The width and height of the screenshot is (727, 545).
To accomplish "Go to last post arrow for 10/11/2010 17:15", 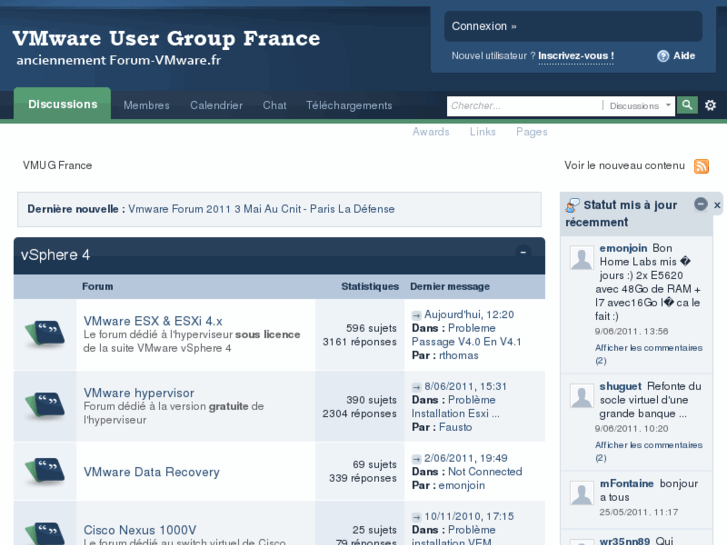I will point(416,517).
